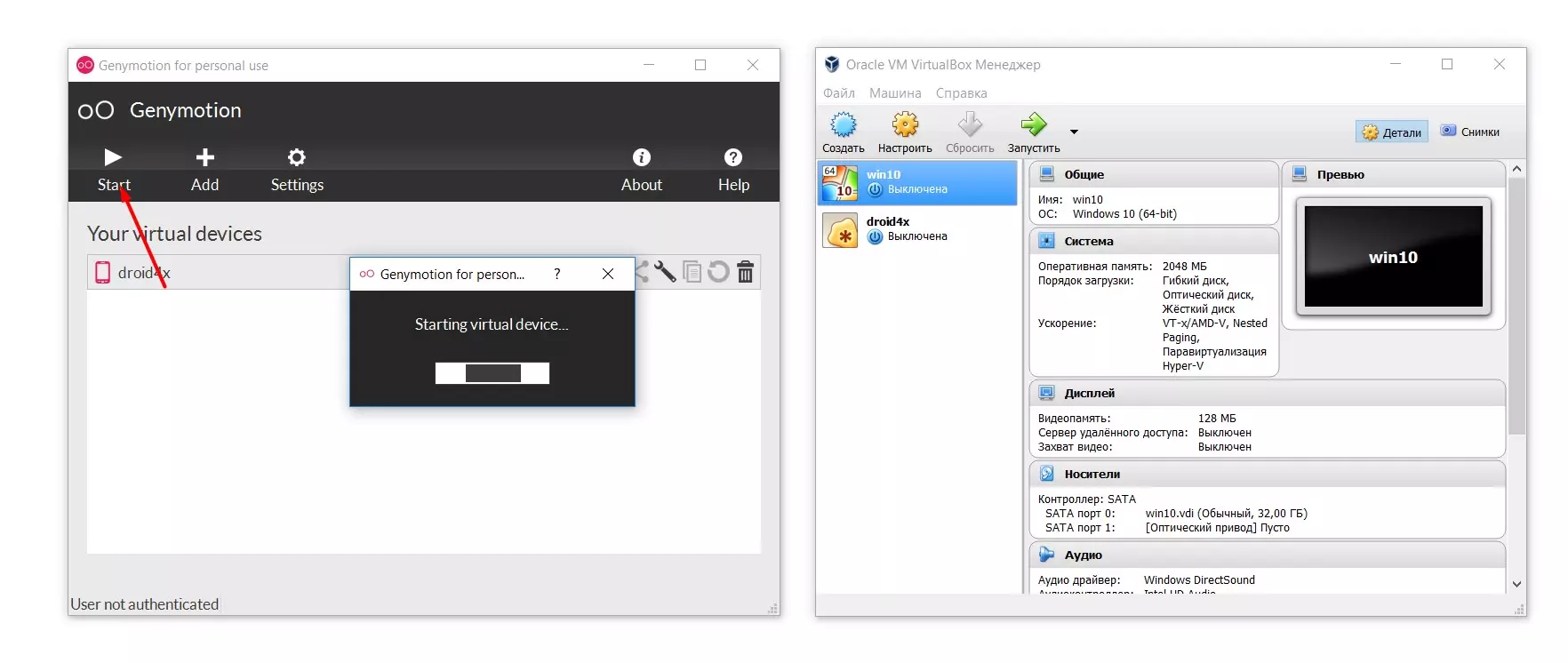Screen dimensions: 1568x663
Task: Select the win10 virtual machine
Action: 916,182
